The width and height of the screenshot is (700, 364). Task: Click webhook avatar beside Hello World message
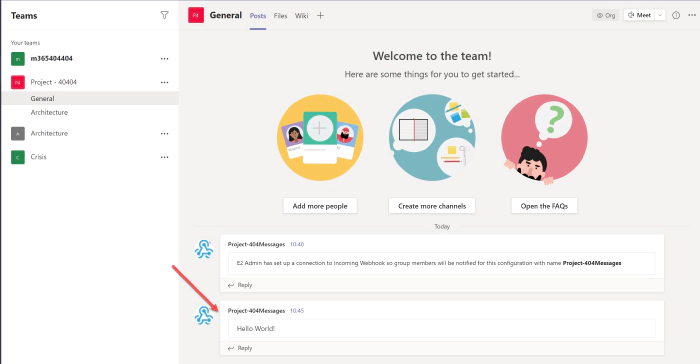click(x=204, y=315)
